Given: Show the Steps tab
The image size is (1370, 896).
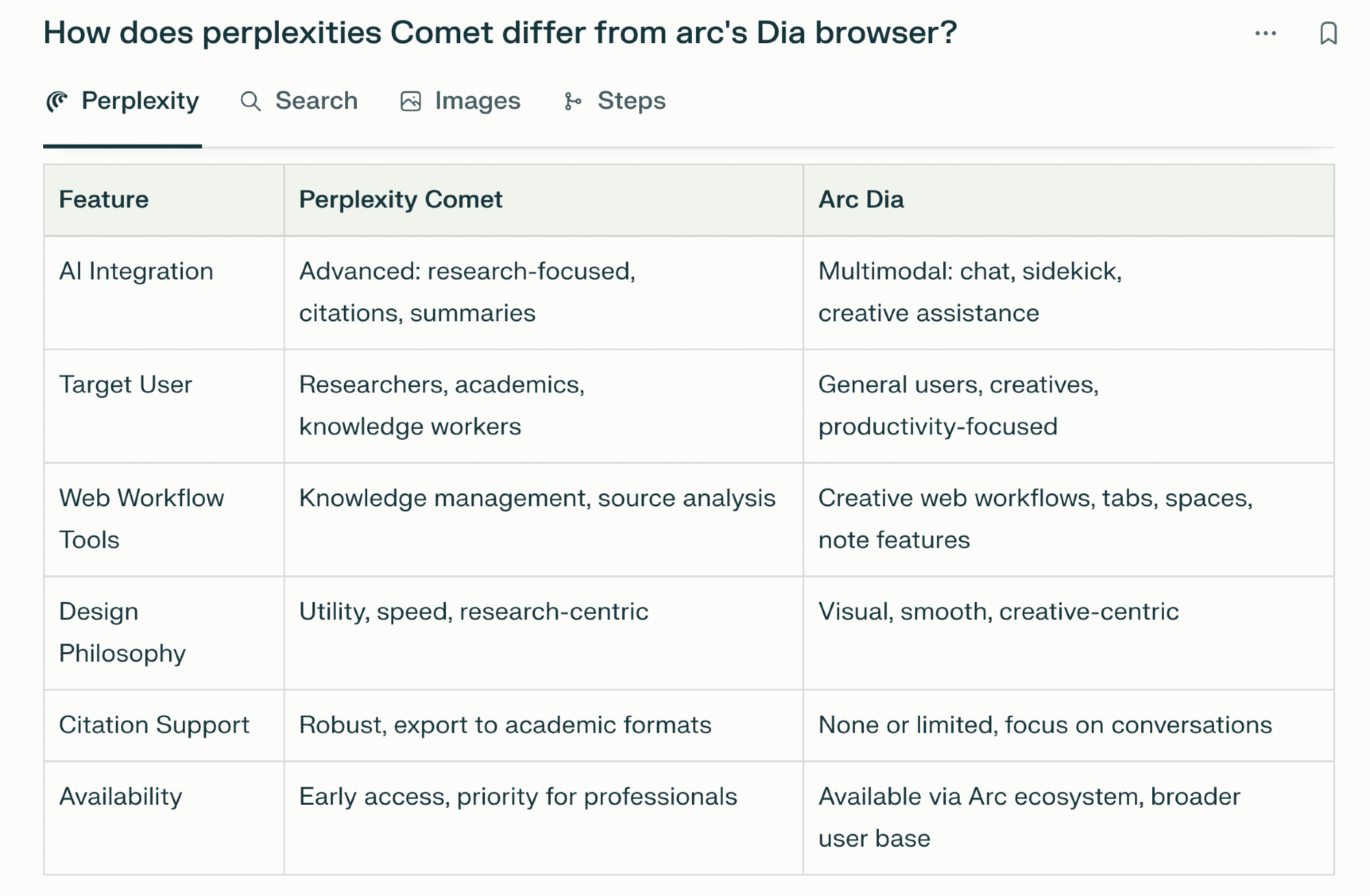Looking at the screenshot, I should (631, 101).
